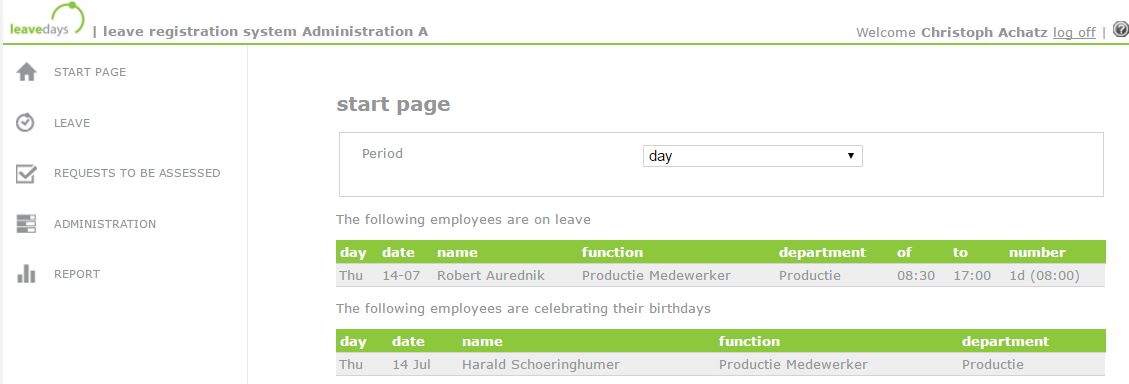Select Harald Schoeringhumer birthday row
This screenshot has width=1129, height=384.
click(x=721, y=365)
